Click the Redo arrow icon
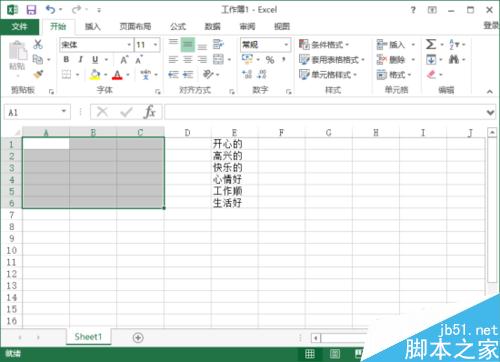 point(76,10)
